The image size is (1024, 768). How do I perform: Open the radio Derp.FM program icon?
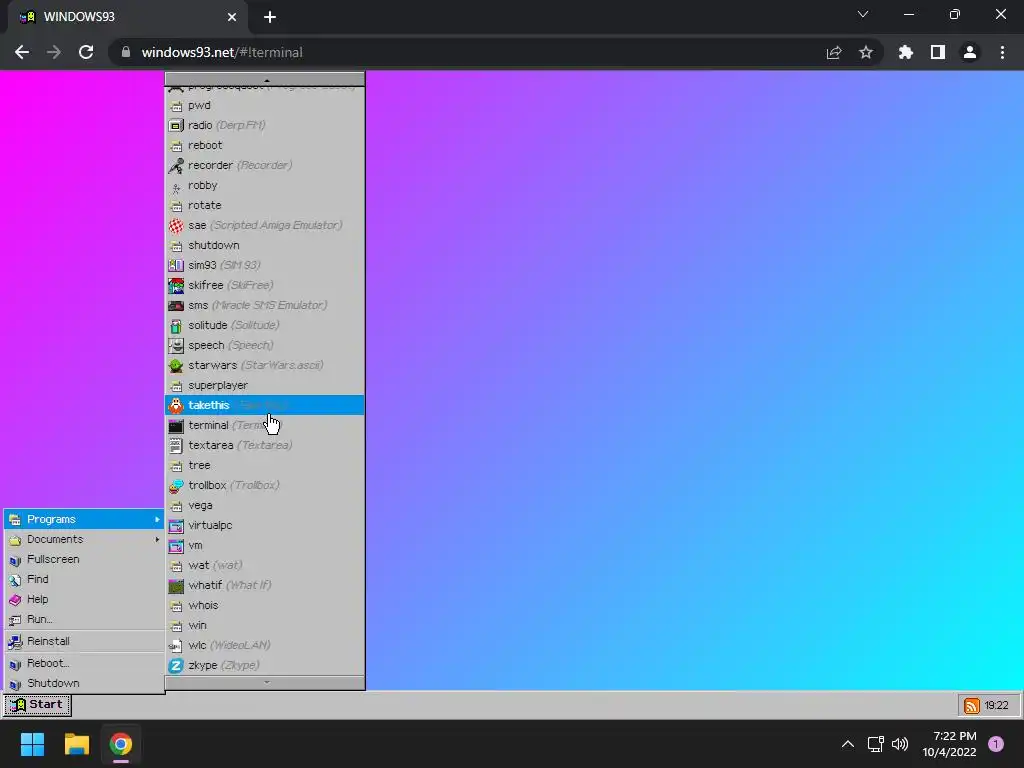click(x=176, y=125)
